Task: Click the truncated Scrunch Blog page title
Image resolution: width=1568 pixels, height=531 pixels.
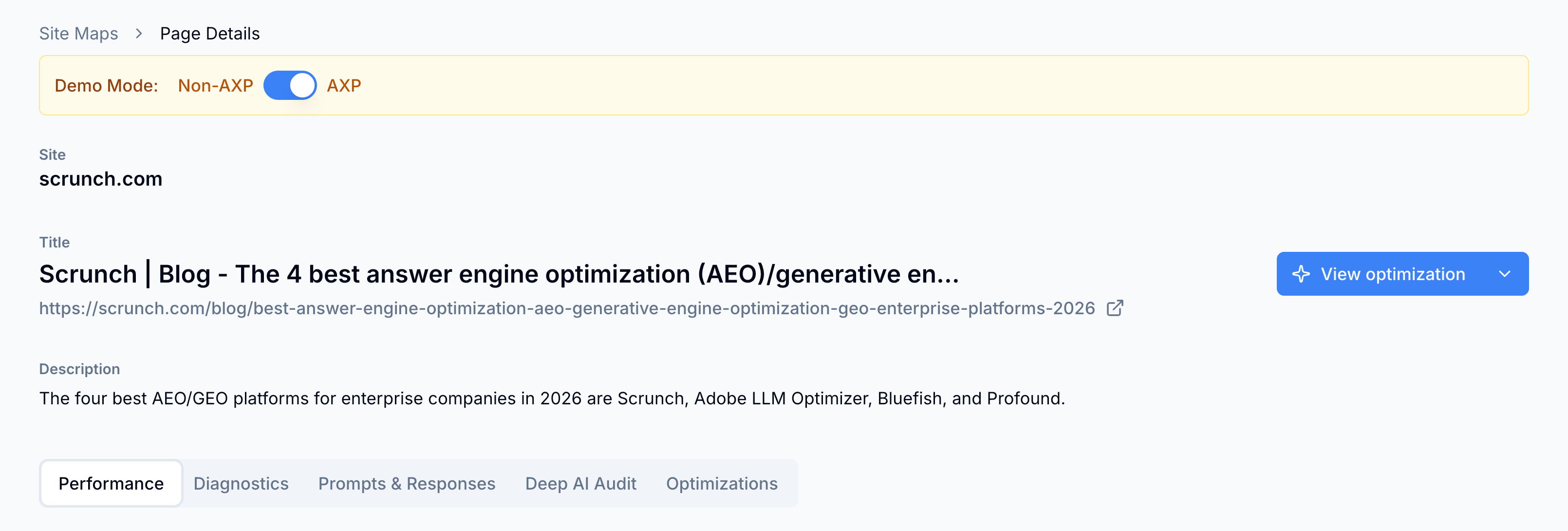Action: pyautogui.click(x=499, y=274)
